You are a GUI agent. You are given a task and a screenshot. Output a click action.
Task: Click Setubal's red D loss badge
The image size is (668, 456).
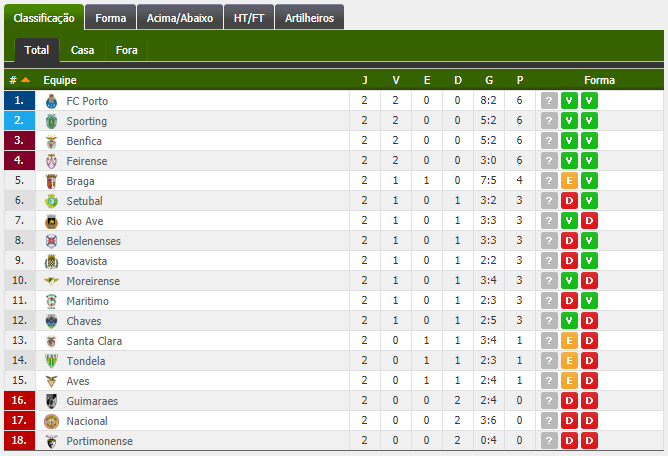[x=569, y=201]
